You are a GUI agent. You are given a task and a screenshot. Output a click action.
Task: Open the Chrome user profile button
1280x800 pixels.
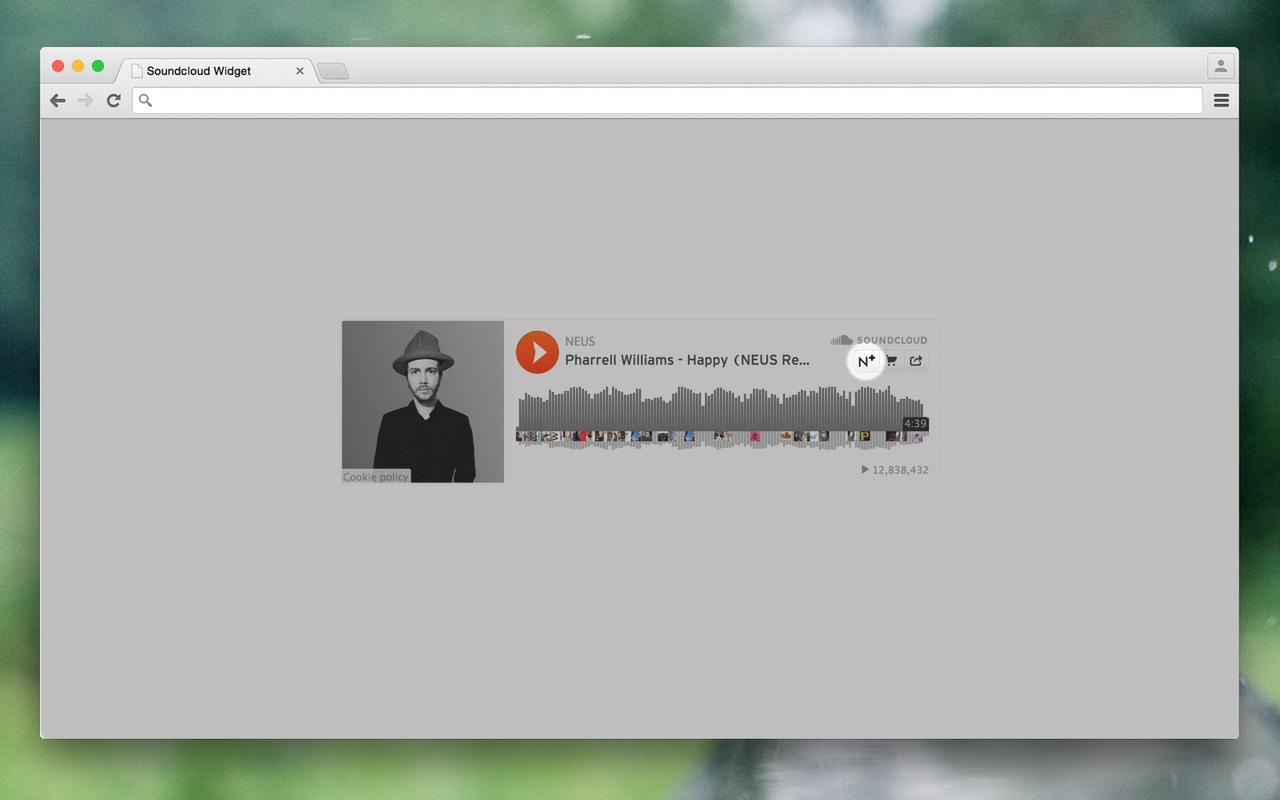coord(1221,67)
